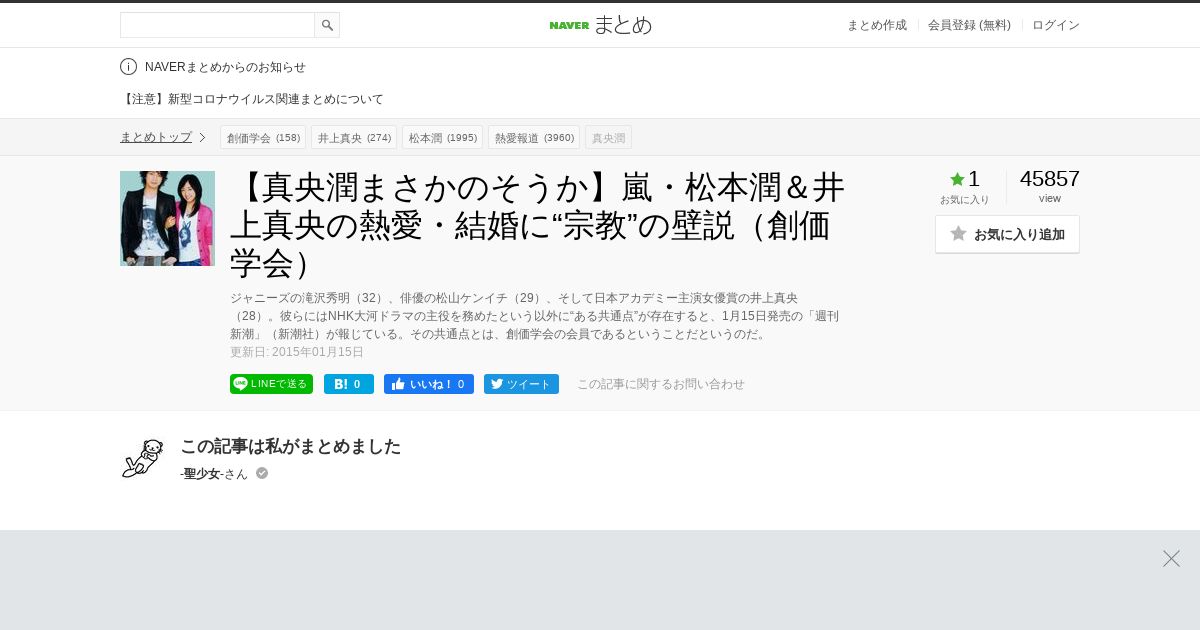Click the article headline 真央潤まさかのそうか
The width and height of the screenshot is (1200, 630).
point(538,224)
